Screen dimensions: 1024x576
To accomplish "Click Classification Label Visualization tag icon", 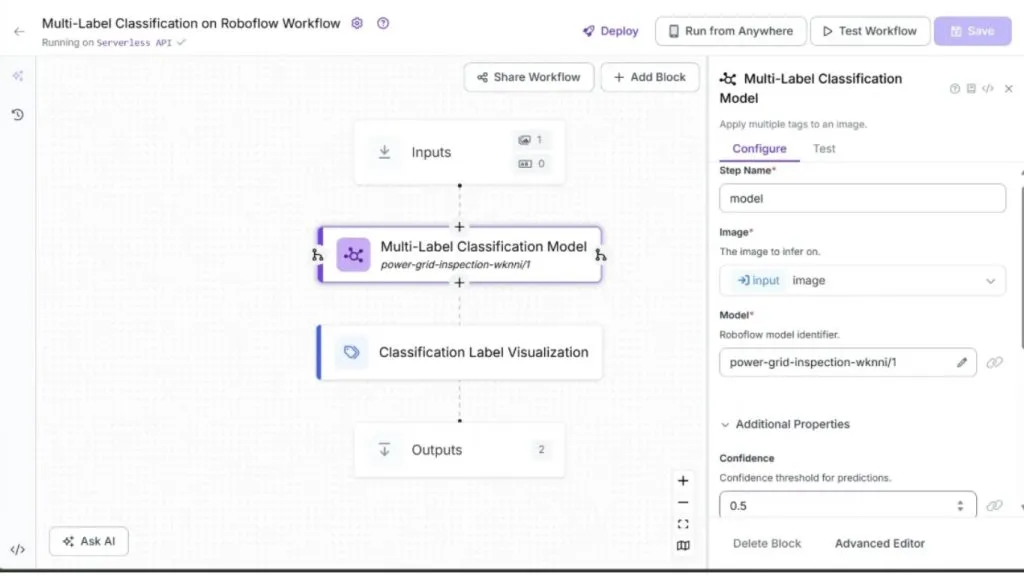I will tap(351, 353).
